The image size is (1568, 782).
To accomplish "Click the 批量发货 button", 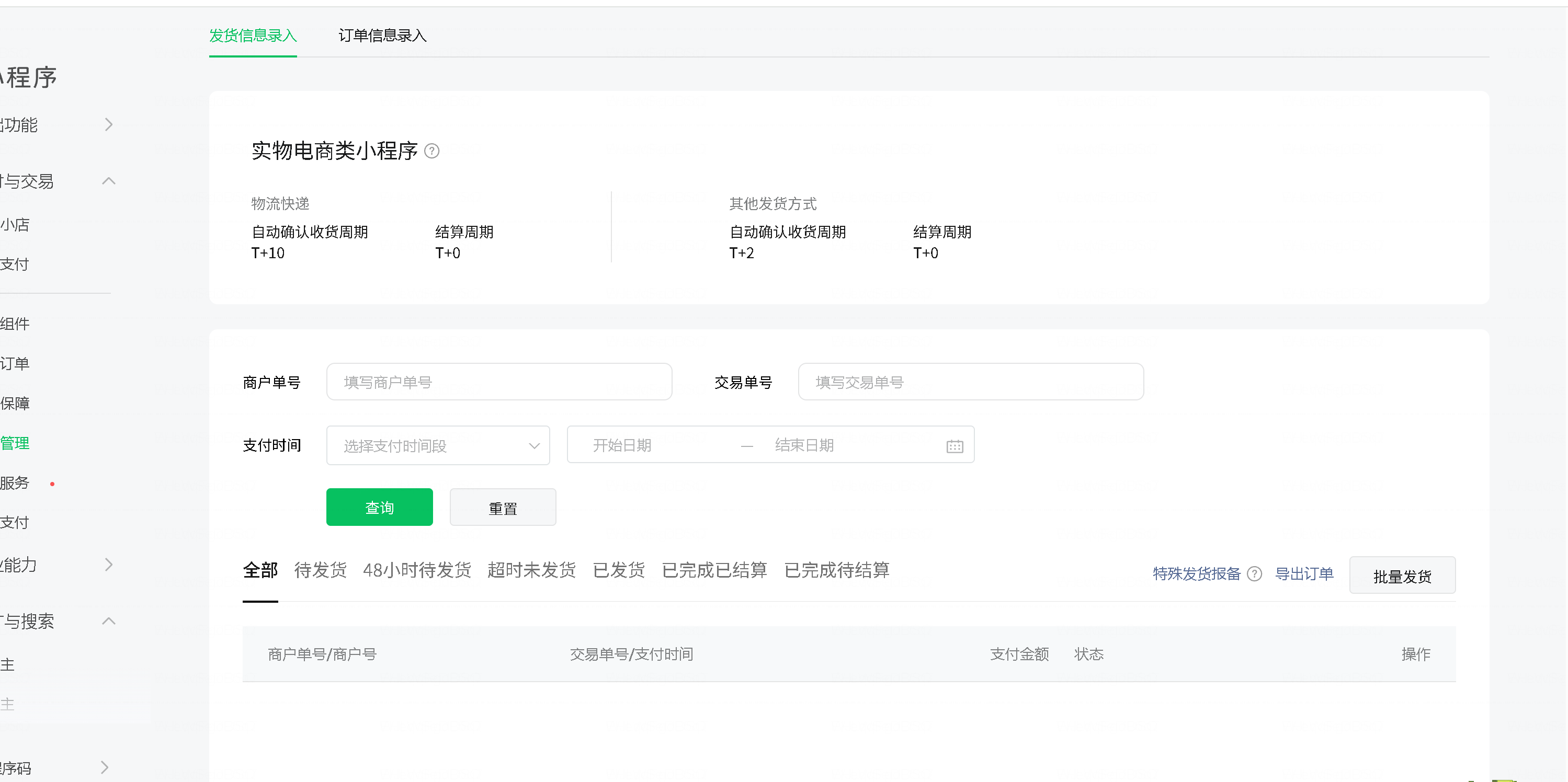I will pyautogui.click(x=1402, y=575).
